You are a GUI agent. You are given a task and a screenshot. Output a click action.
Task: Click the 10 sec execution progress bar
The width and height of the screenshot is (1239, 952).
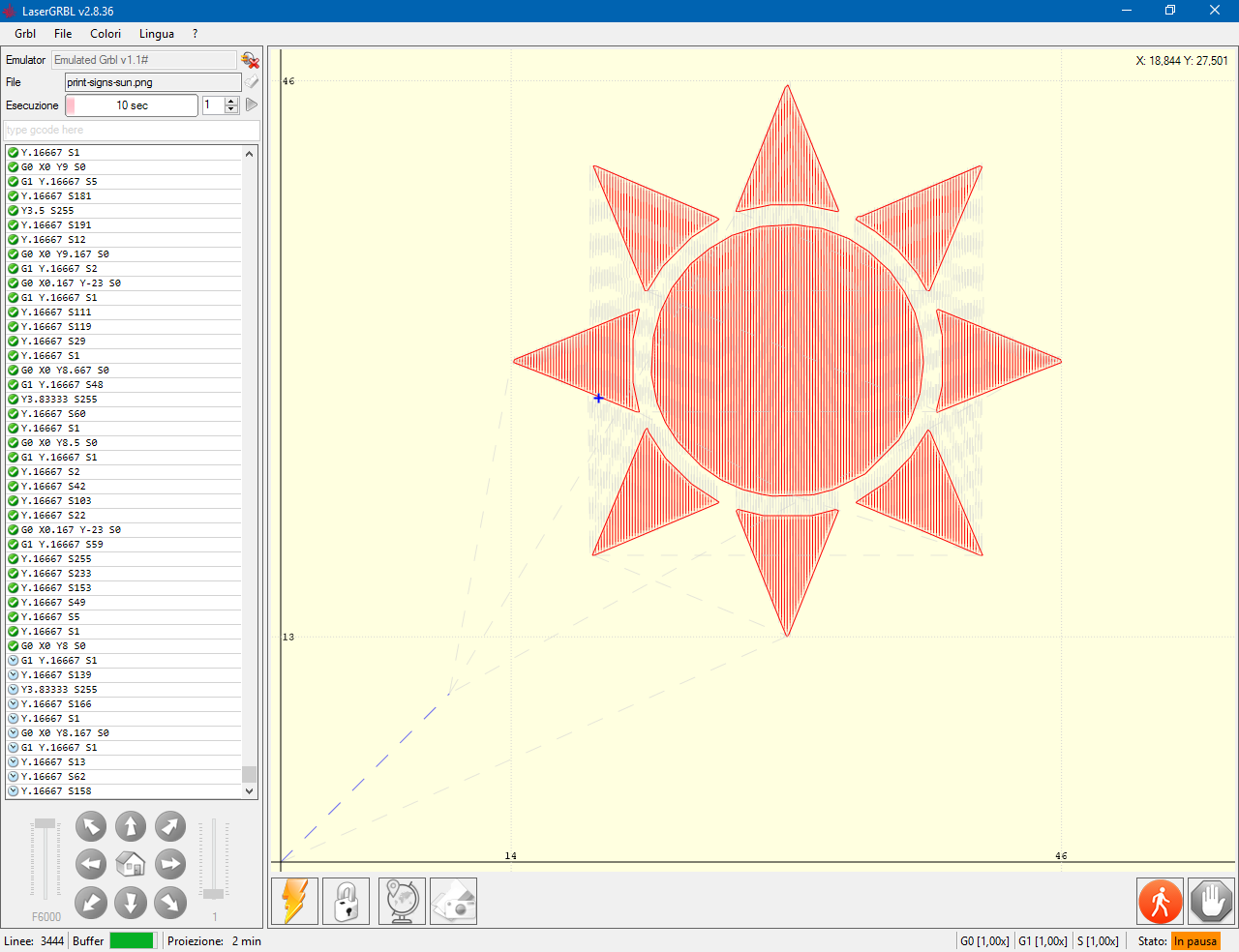(x=132, y=105)
